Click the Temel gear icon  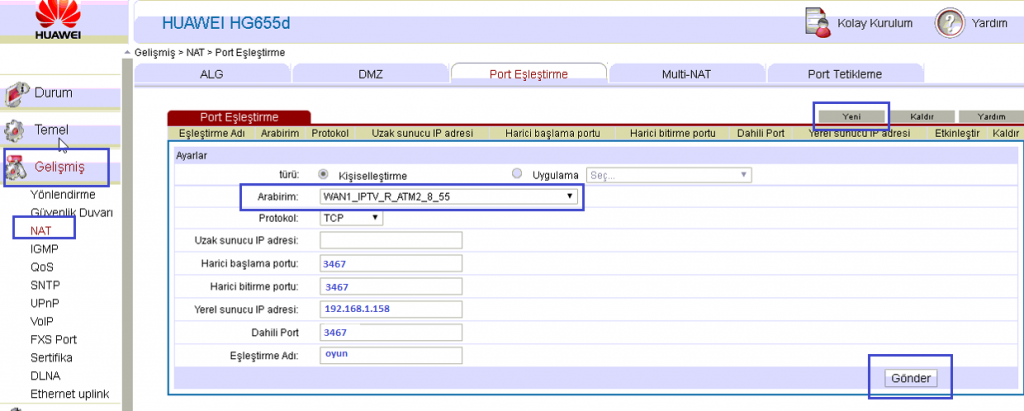[x=15, y=131]
